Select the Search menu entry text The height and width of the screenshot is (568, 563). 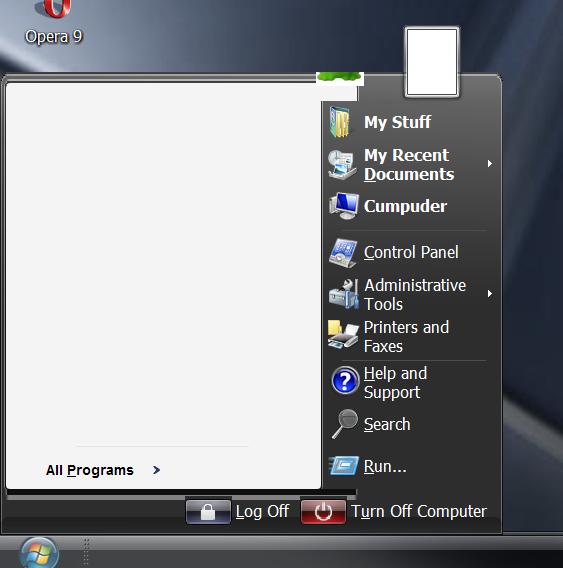point(387,424)
